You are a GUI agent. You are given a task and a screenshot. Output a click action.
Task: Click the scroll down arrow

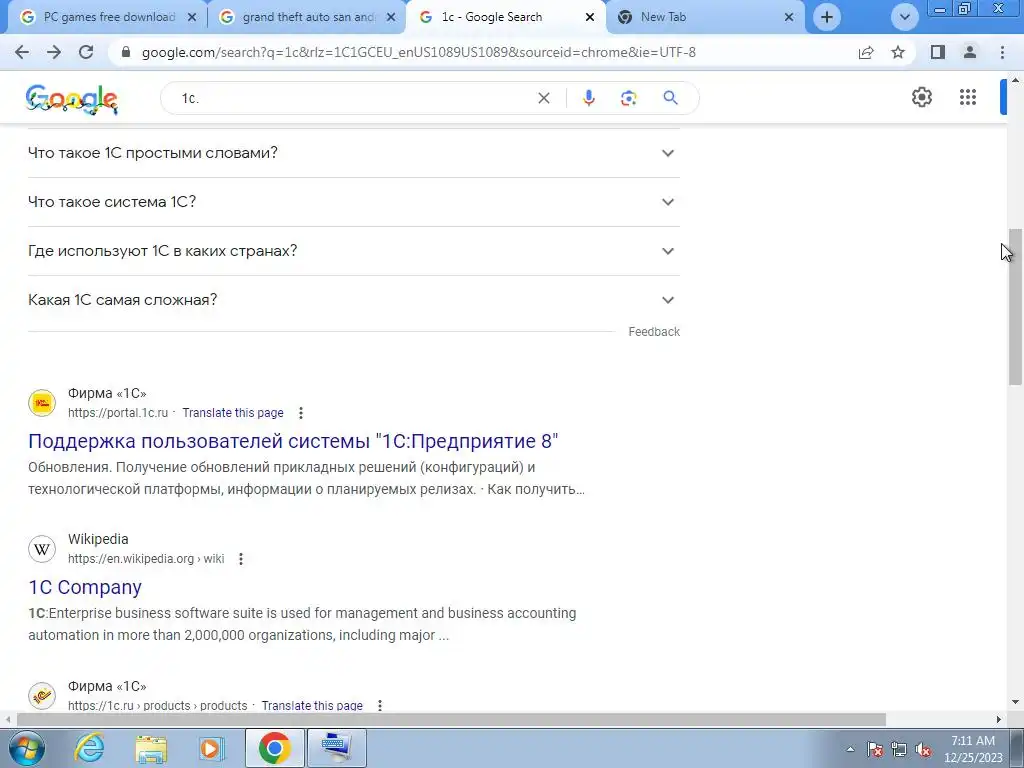pyautogui.click(x=1015, y=703)
